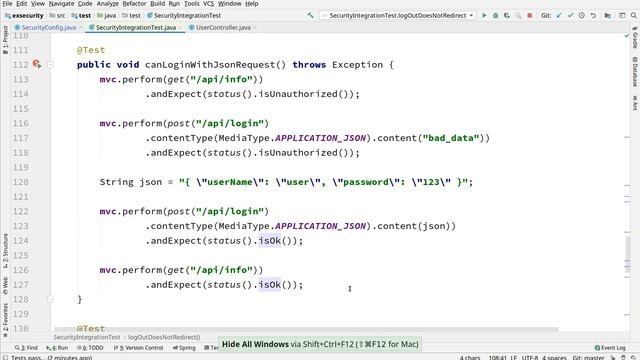
Task: Click the canLoginWithJsonRequest method name
Action: coord(211,64)
